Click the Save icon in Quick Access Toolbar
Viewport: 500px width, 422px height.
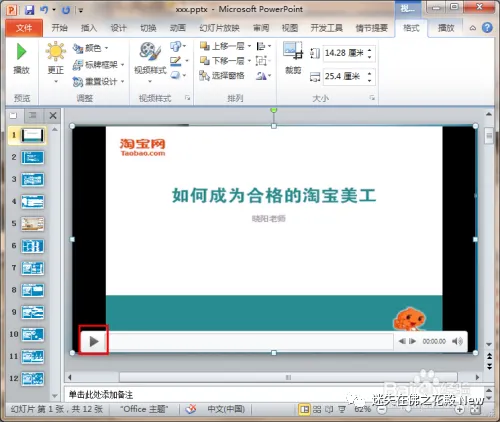30,10
